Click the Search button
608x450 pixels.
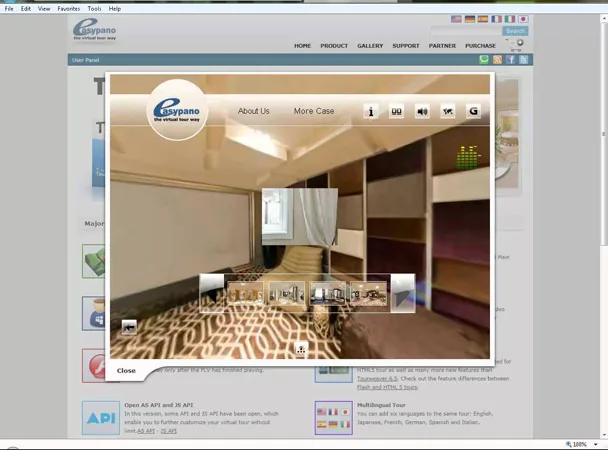point(515,31)
